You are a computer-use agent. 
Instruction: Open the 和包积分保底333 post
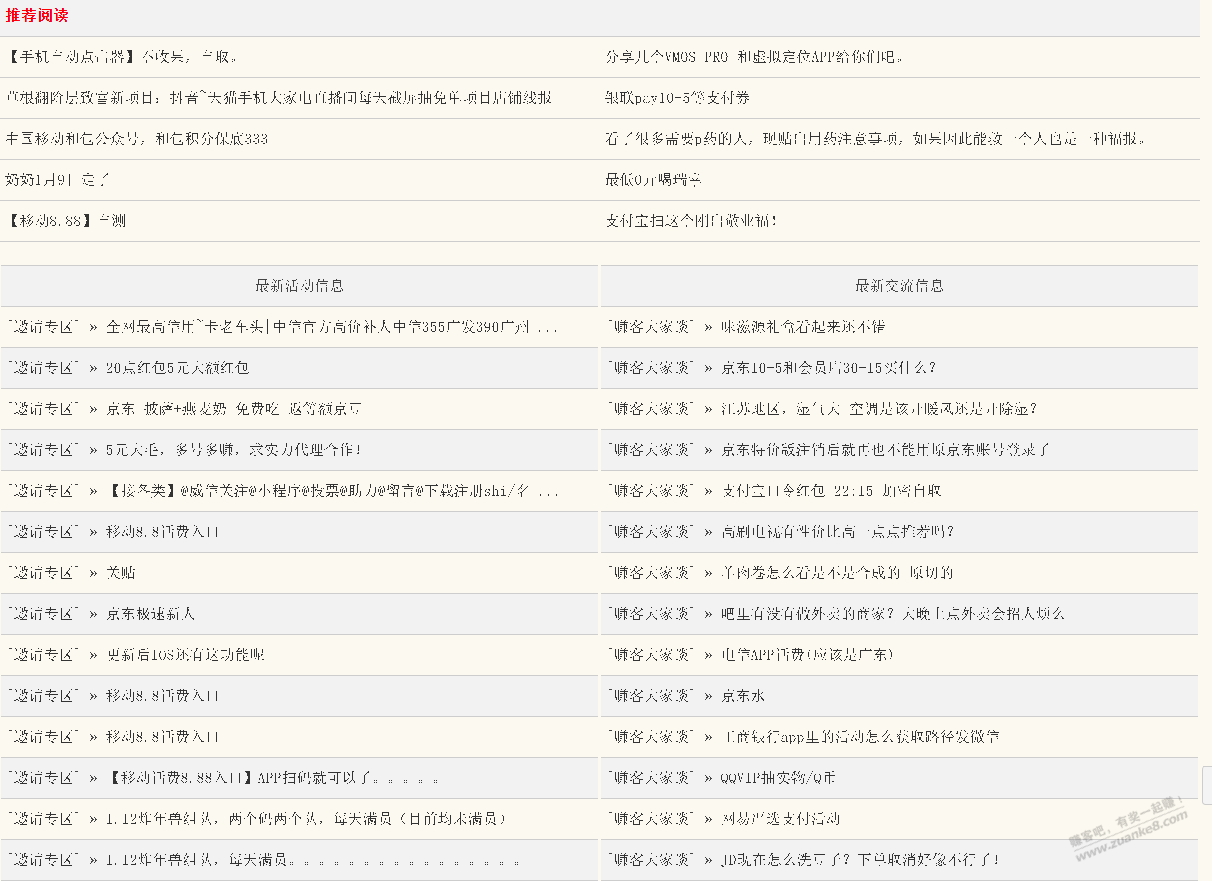[x=137, y=139]
